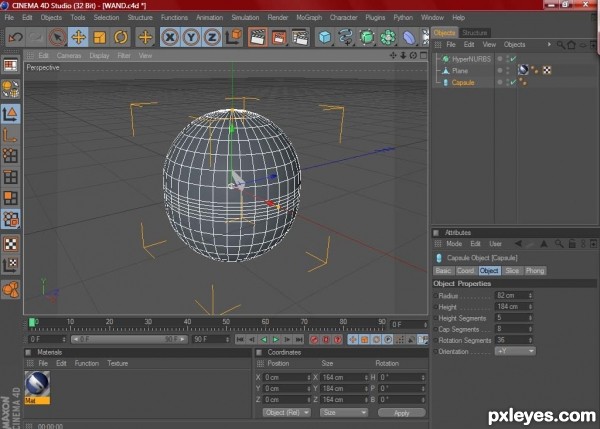This screenshot has width=600, height=429.
Task: Toggle X axis lock
Action: [170, 38]
